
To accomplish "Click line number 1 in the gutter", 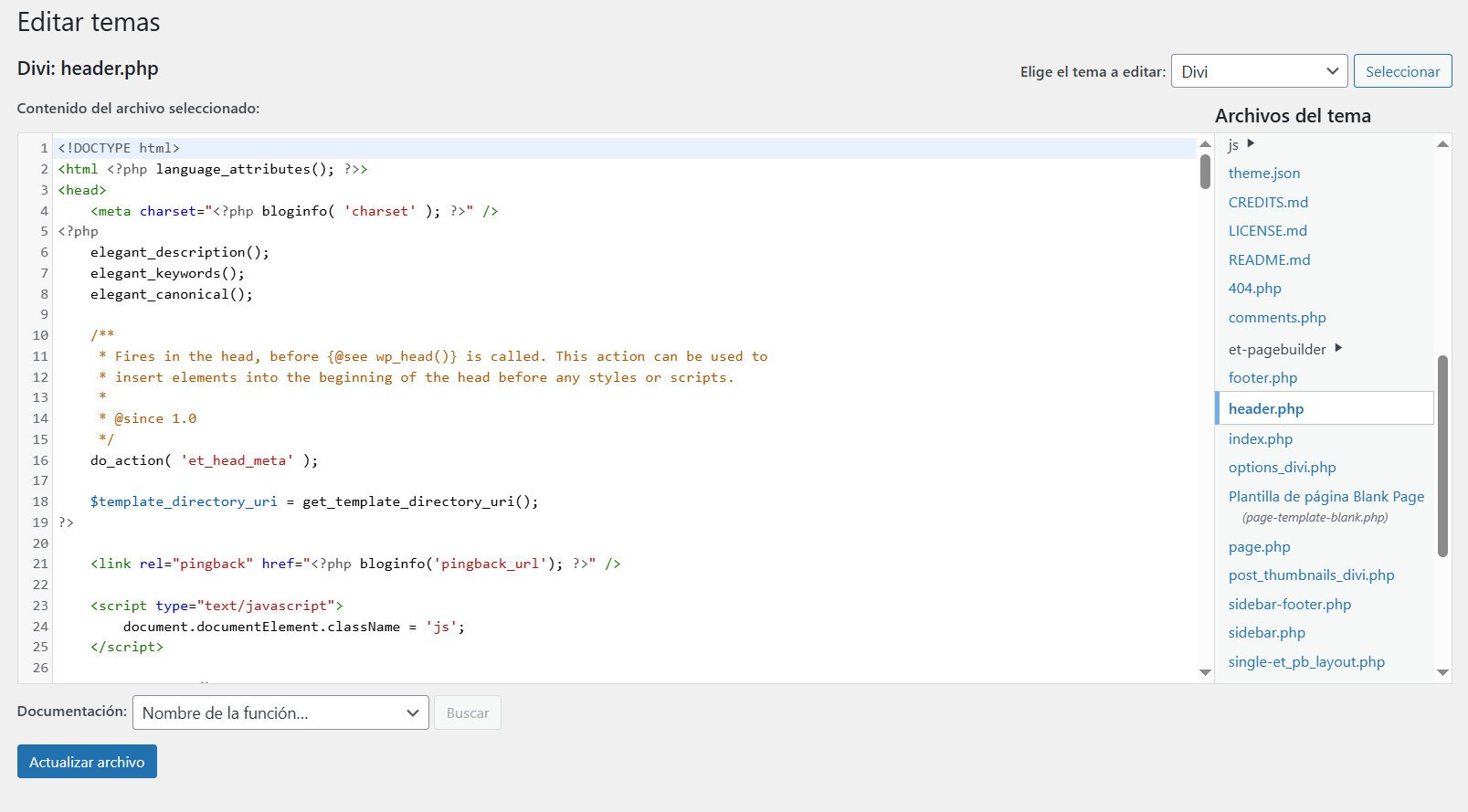I will pos(44,148).
